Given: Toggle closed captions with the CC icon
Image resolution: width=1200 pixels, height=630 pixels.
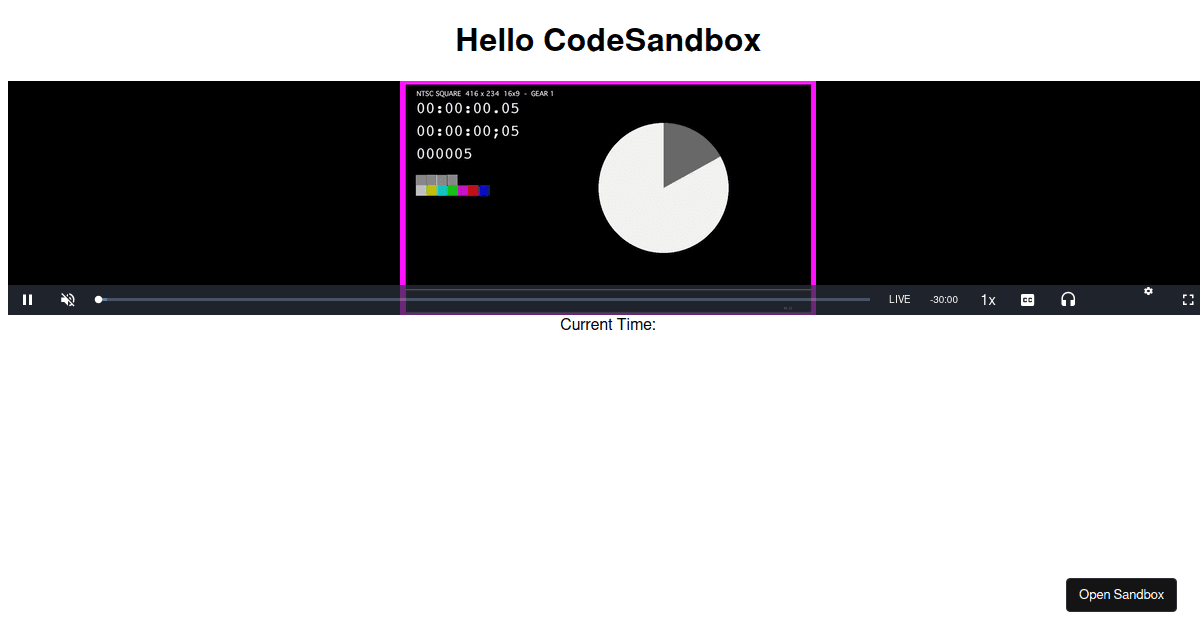Looking at the screenshot, I should pos(1027,300).
